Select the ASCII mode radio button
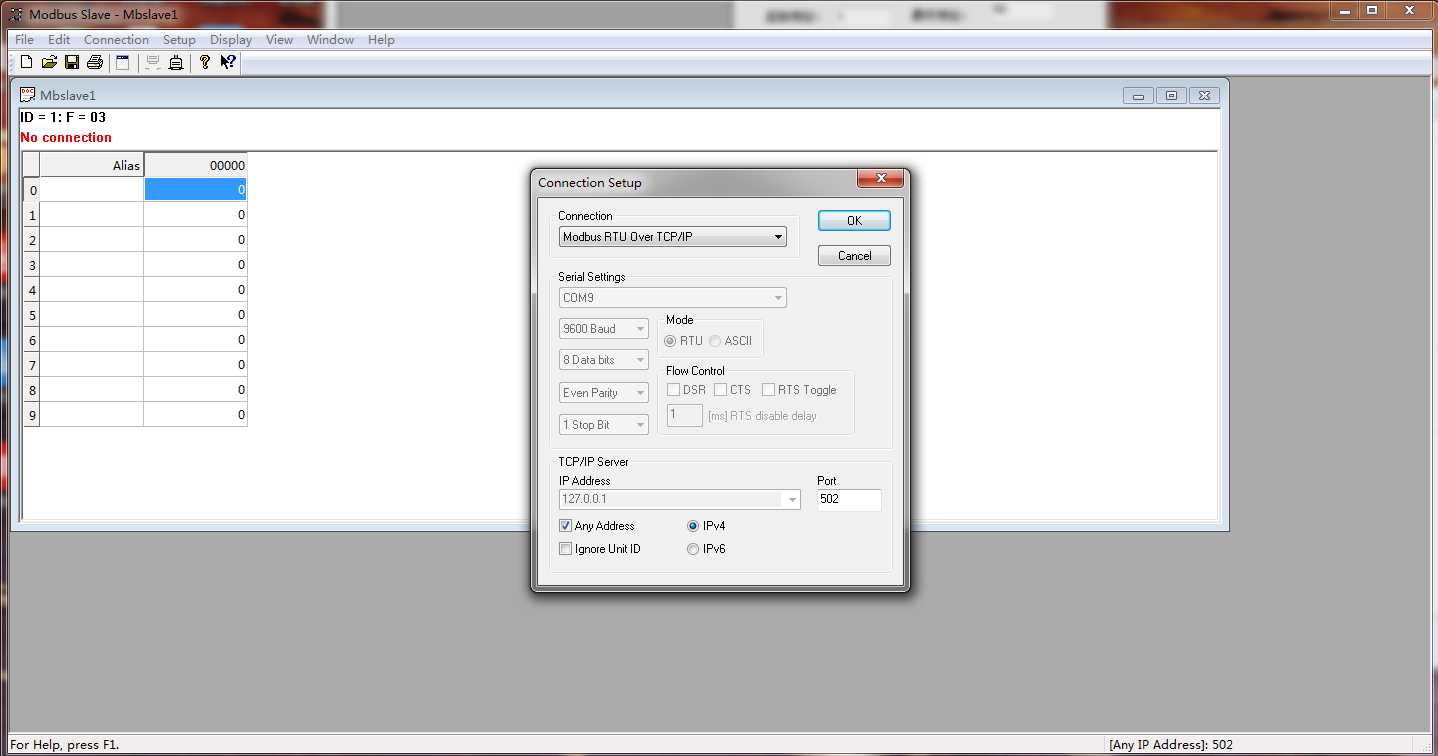 (715, 341)
